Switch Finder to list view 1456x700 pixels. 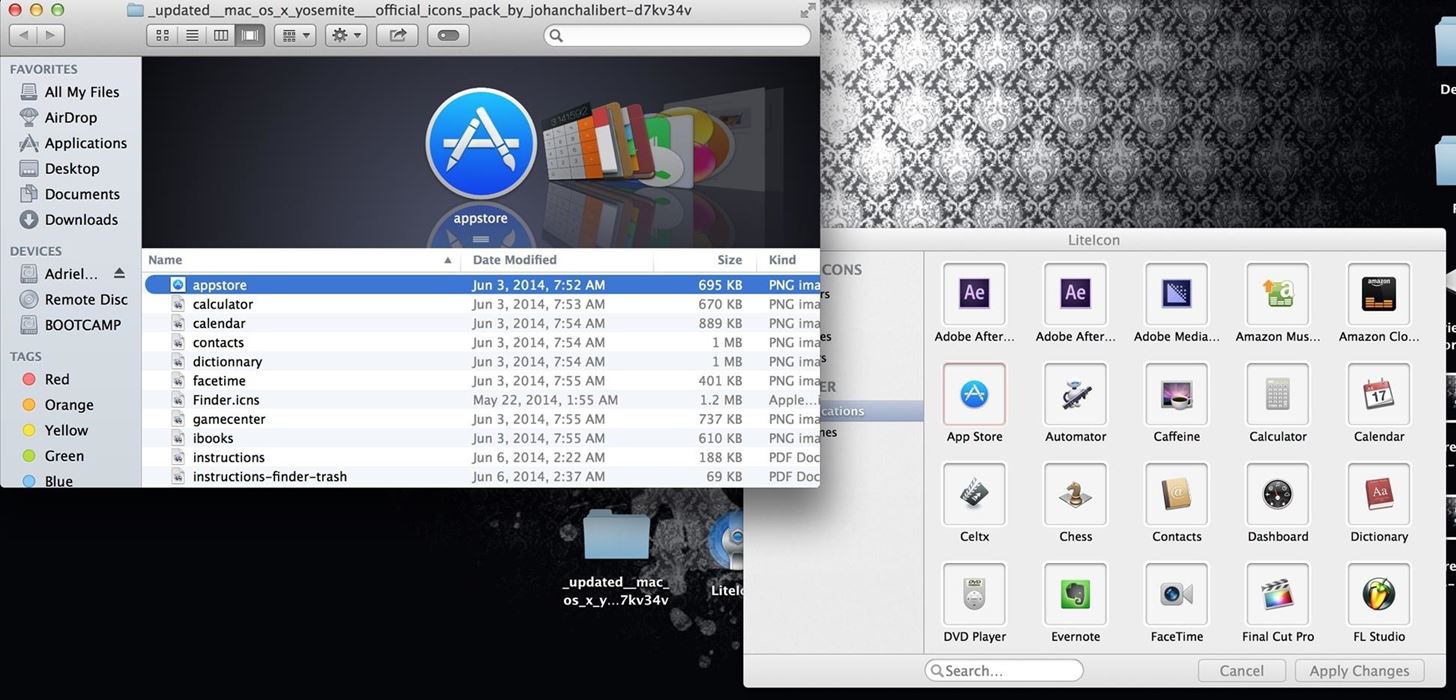point(191,35)
